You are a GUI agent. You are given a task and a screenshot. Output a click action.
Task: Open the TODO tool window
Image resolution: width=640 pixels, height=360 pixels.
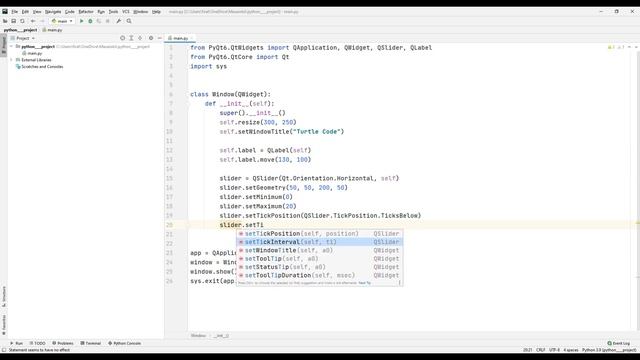point(38,343)
